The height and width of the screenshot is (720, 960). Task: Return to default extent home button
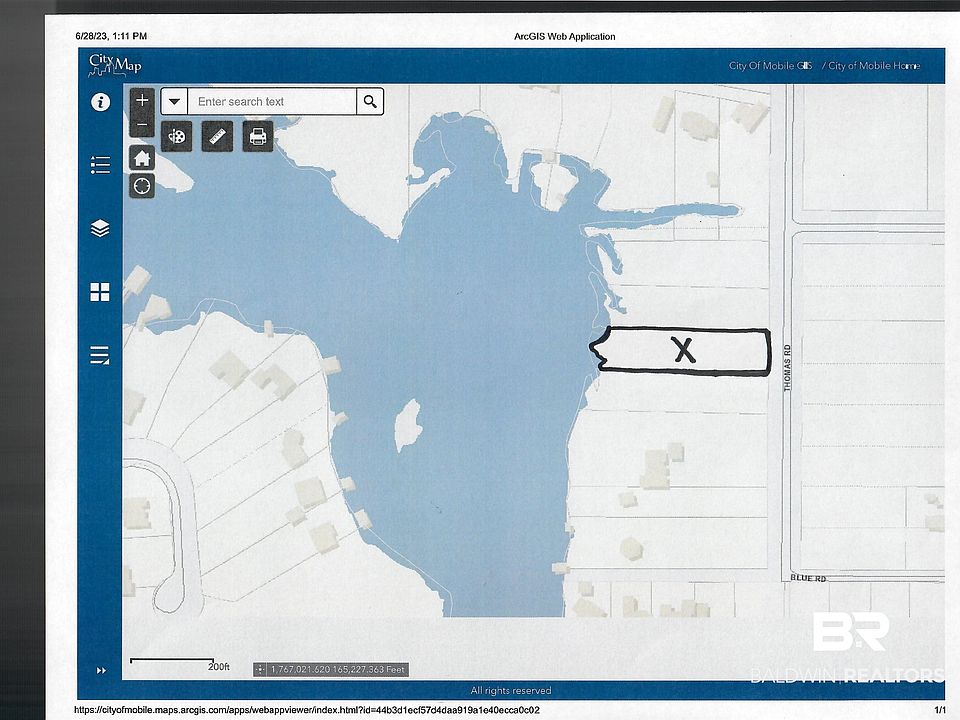(x=142, y=158)
